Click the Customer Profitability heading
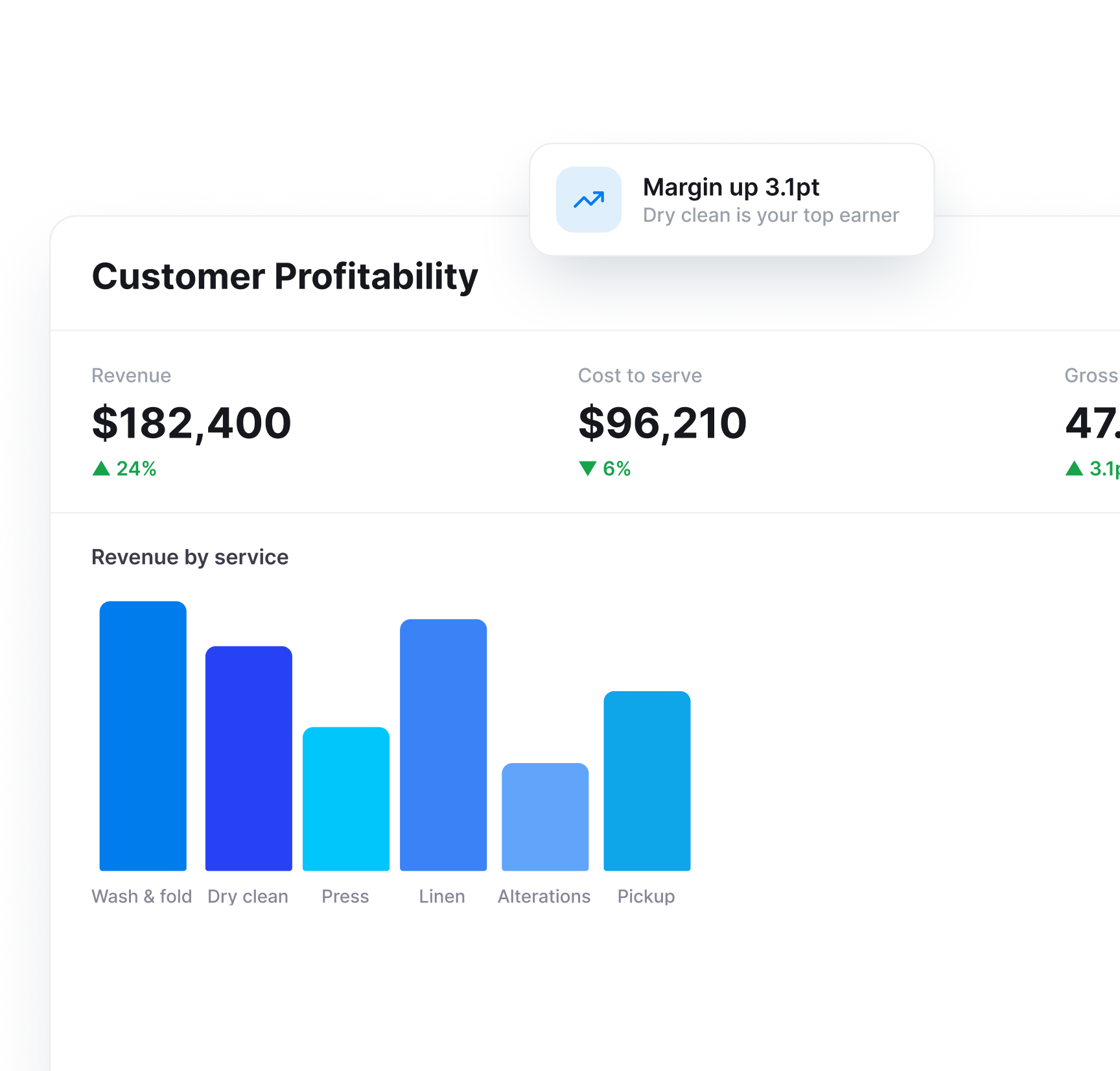This screenshot has width=1120, height=1071. [285, 277]
